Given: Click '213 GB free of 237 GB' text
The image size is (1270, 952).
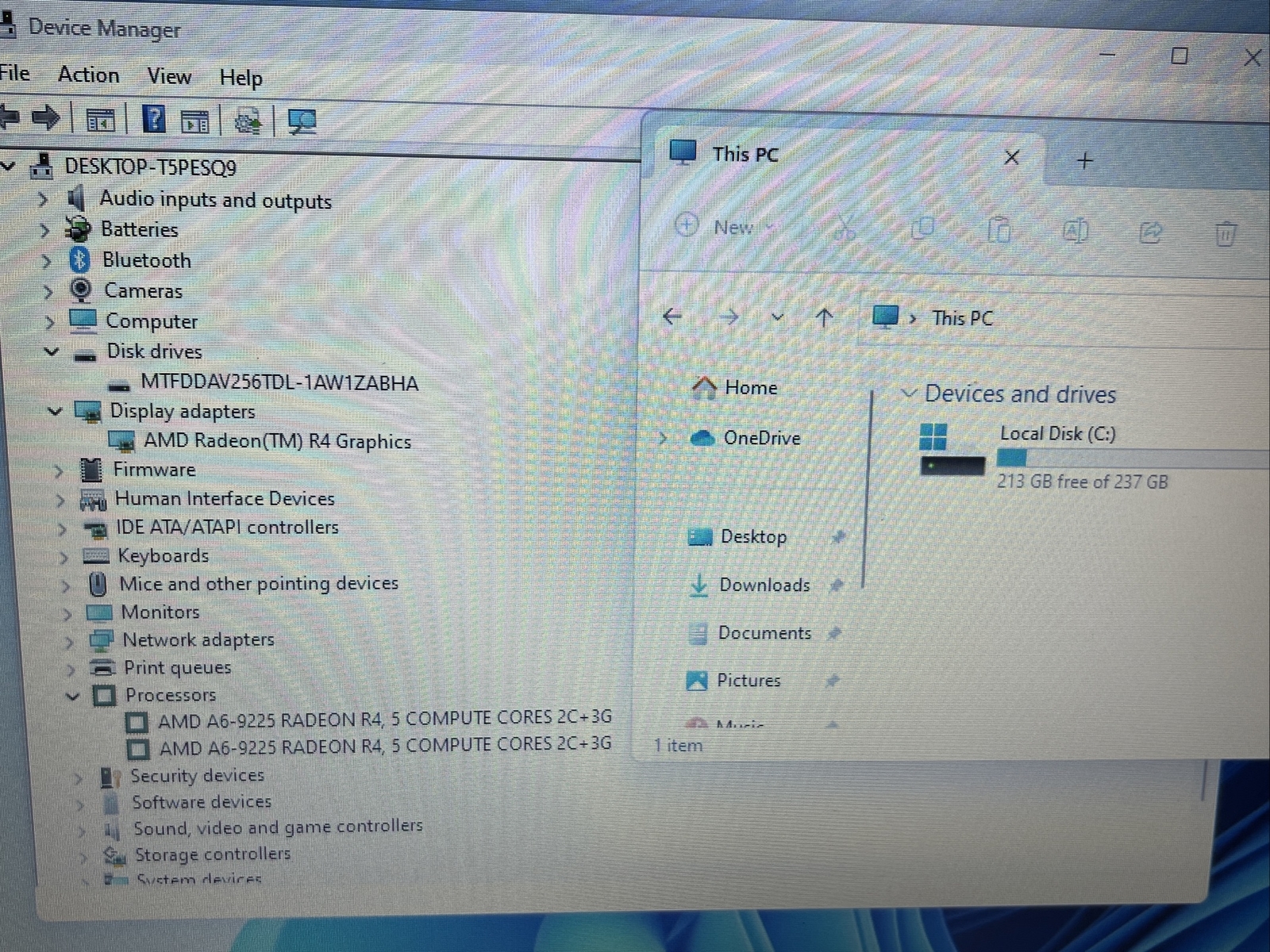Looking at the screenshot, I should (1083, 482).
